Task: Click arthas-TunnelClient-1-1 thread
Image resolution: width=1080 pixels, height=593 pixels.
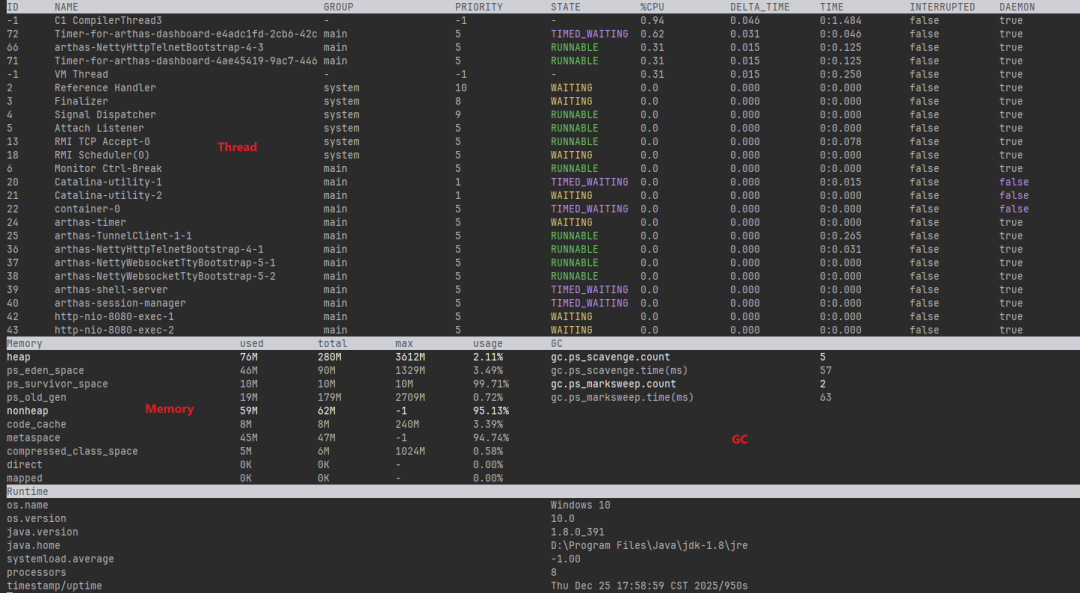Action: [123, 236]
